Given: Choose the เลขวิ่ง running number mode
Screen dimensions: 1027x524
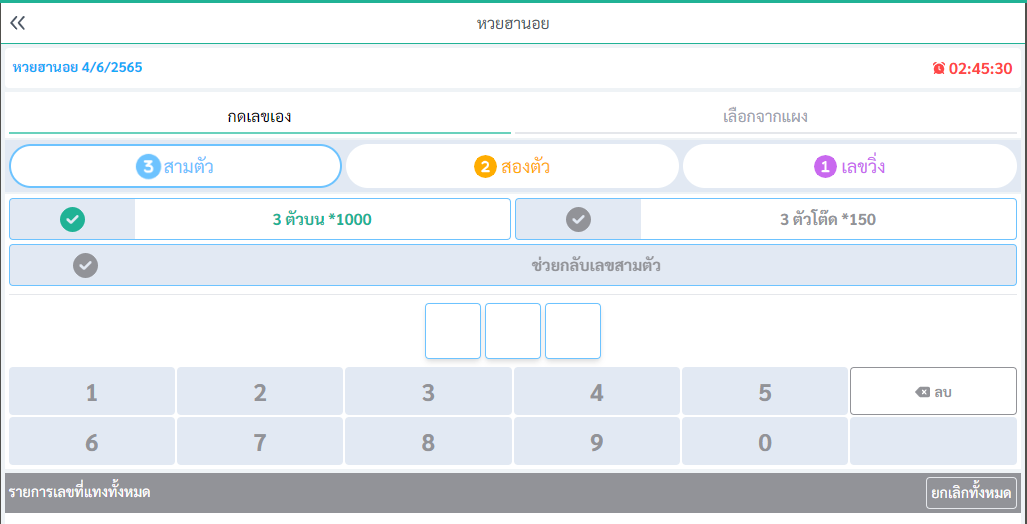Looking at the screenshot, I should 850,167.
